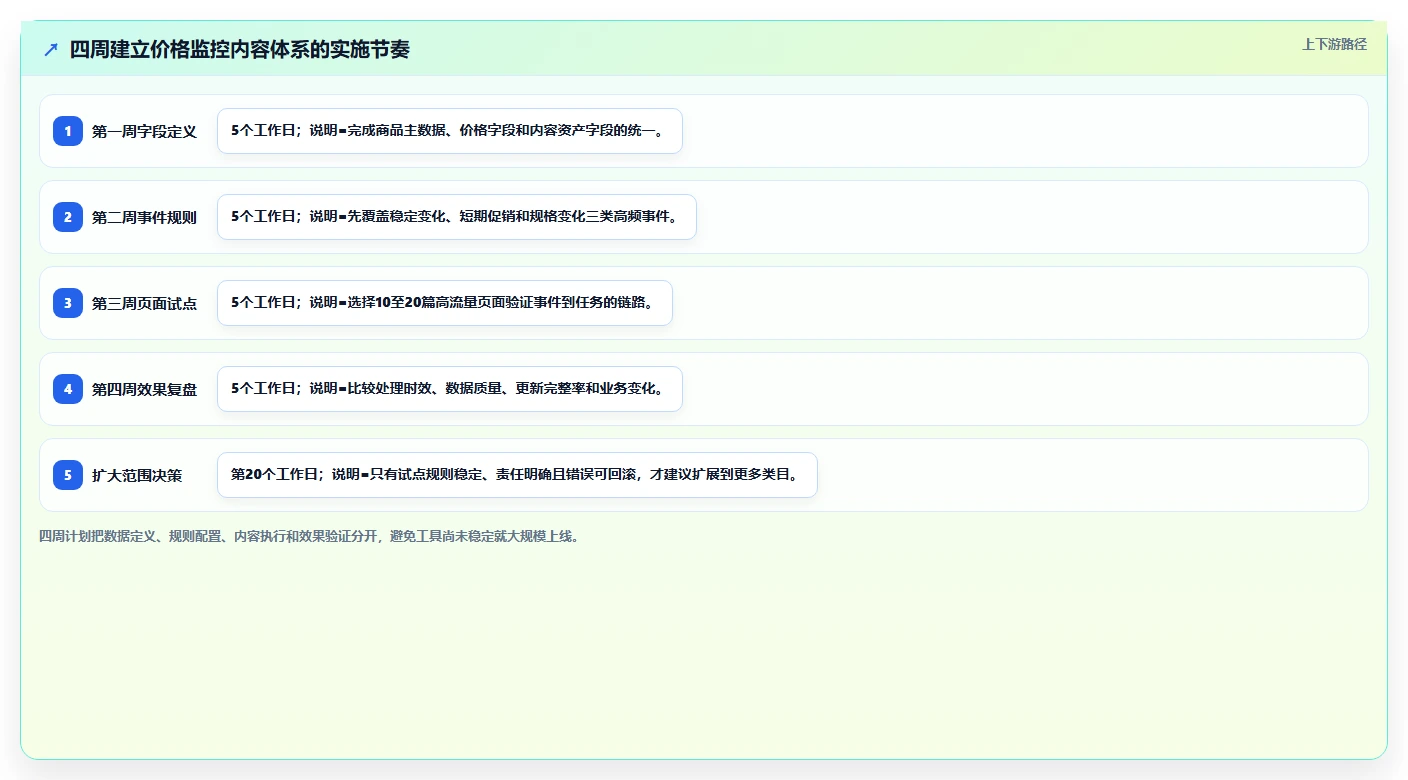Select the title 四周建立价格监控内容体系的实施节奏

coord(239,50)
